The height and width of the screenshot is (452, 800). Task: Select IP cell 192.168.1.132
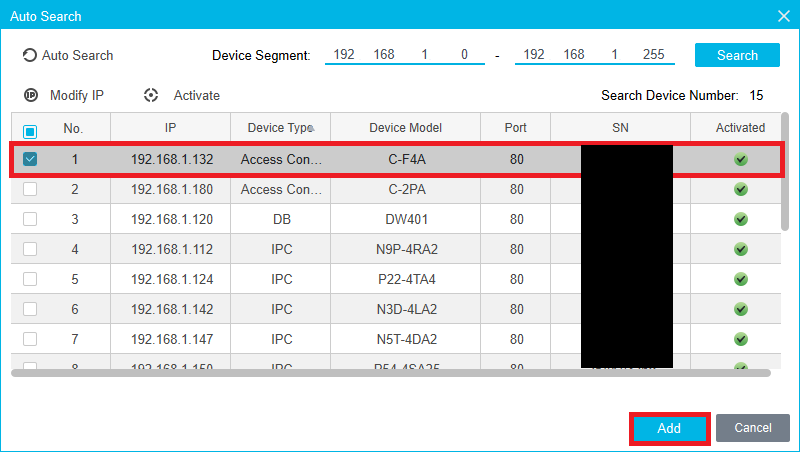[x=172, y=160]
